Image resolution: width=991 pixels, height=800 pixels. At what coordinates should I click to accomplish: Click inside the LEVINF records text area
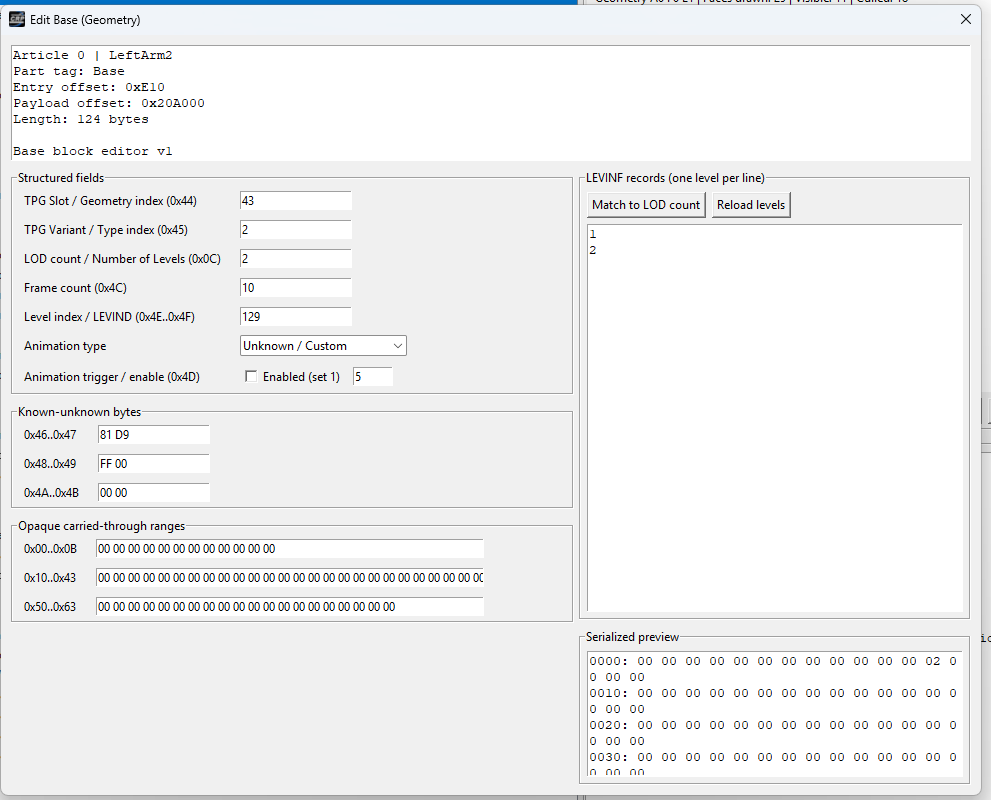pyautogui.click(x=774, y=420)
